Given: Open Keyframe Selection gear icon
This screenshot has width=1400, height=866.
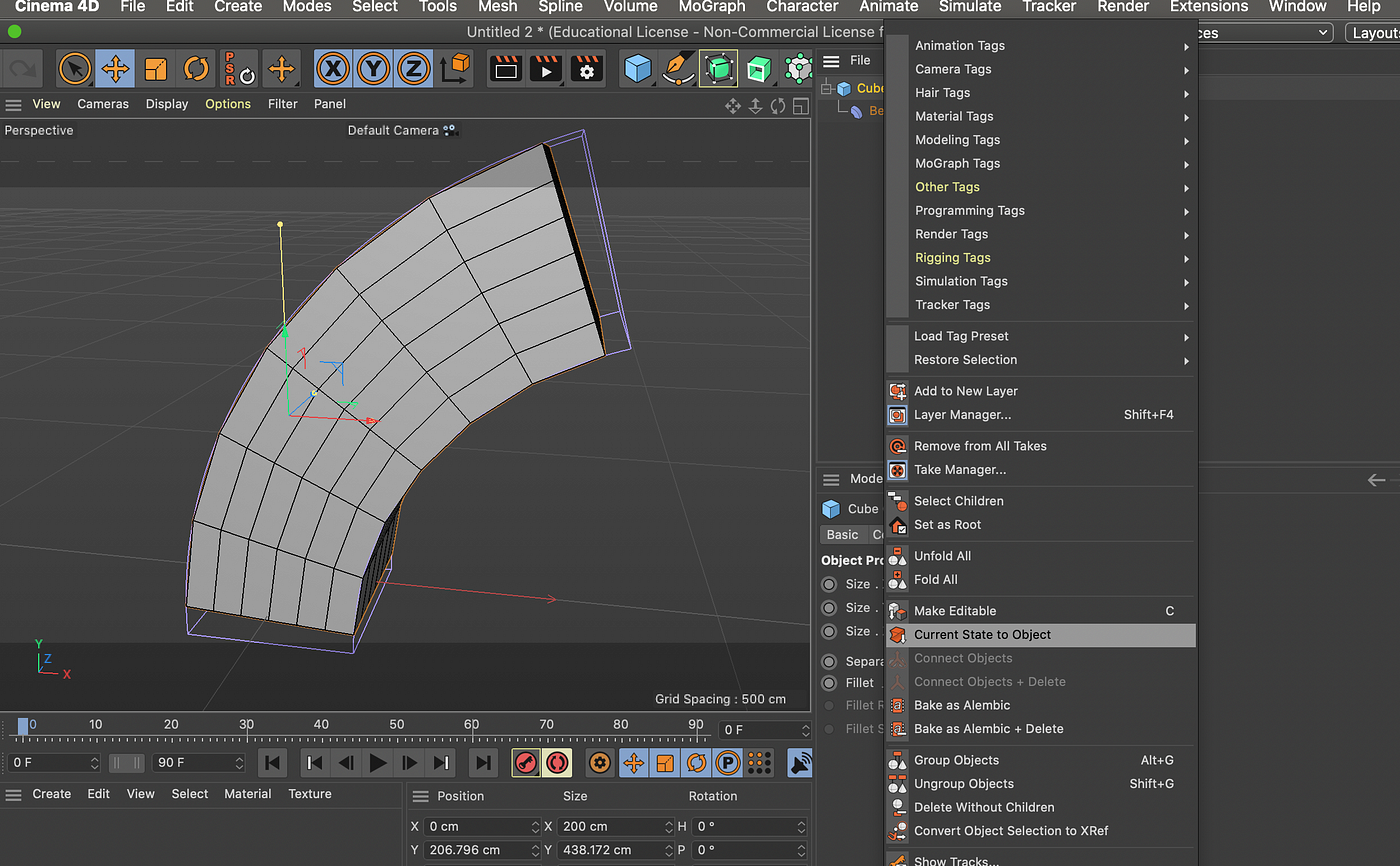Looking at the screenshot, I should point(600,763).
